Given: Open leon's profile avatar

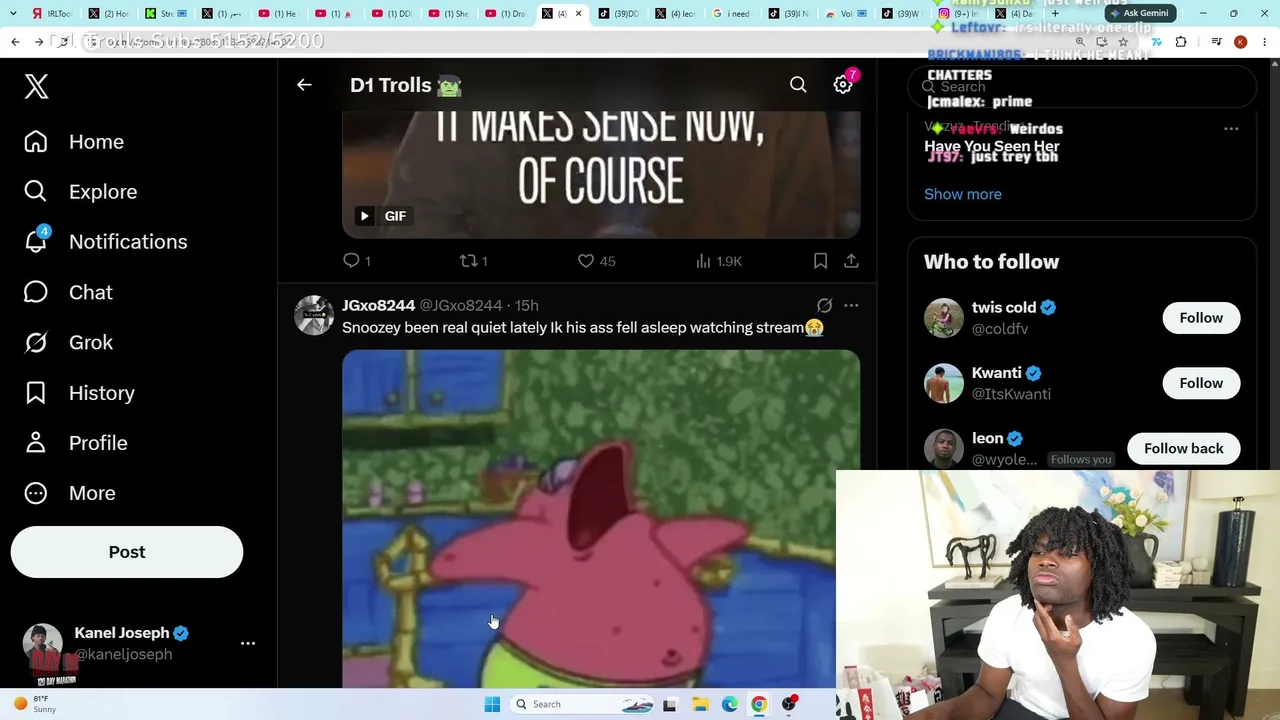Looking at the screenshot, I should (x=944, y=448).
